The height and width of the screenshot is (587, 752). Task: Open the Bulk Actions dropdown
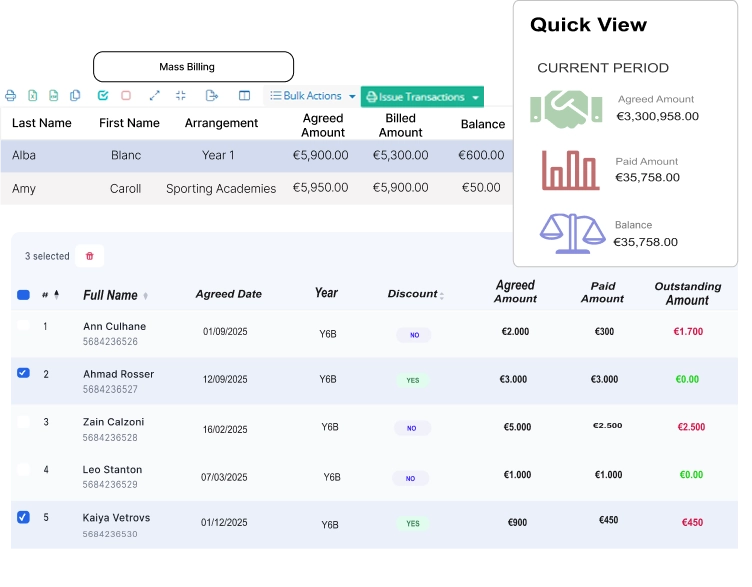(311, 96)
